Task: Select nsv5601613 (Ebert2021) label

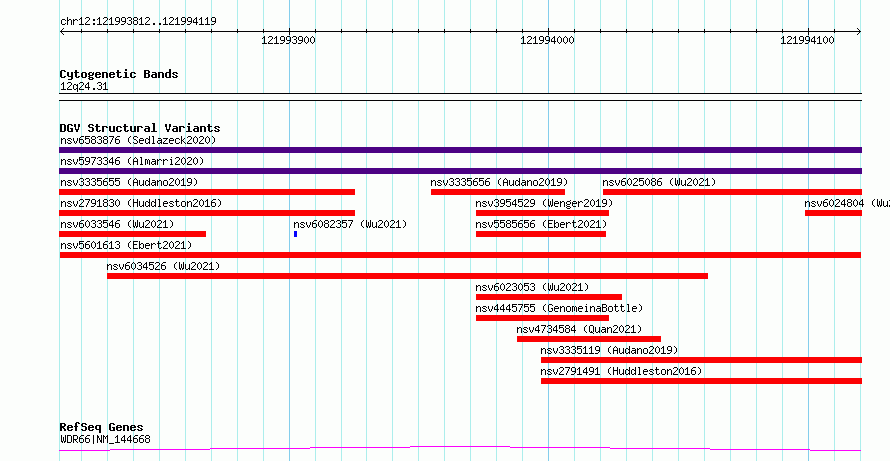Action: click(x=126, y=245)
